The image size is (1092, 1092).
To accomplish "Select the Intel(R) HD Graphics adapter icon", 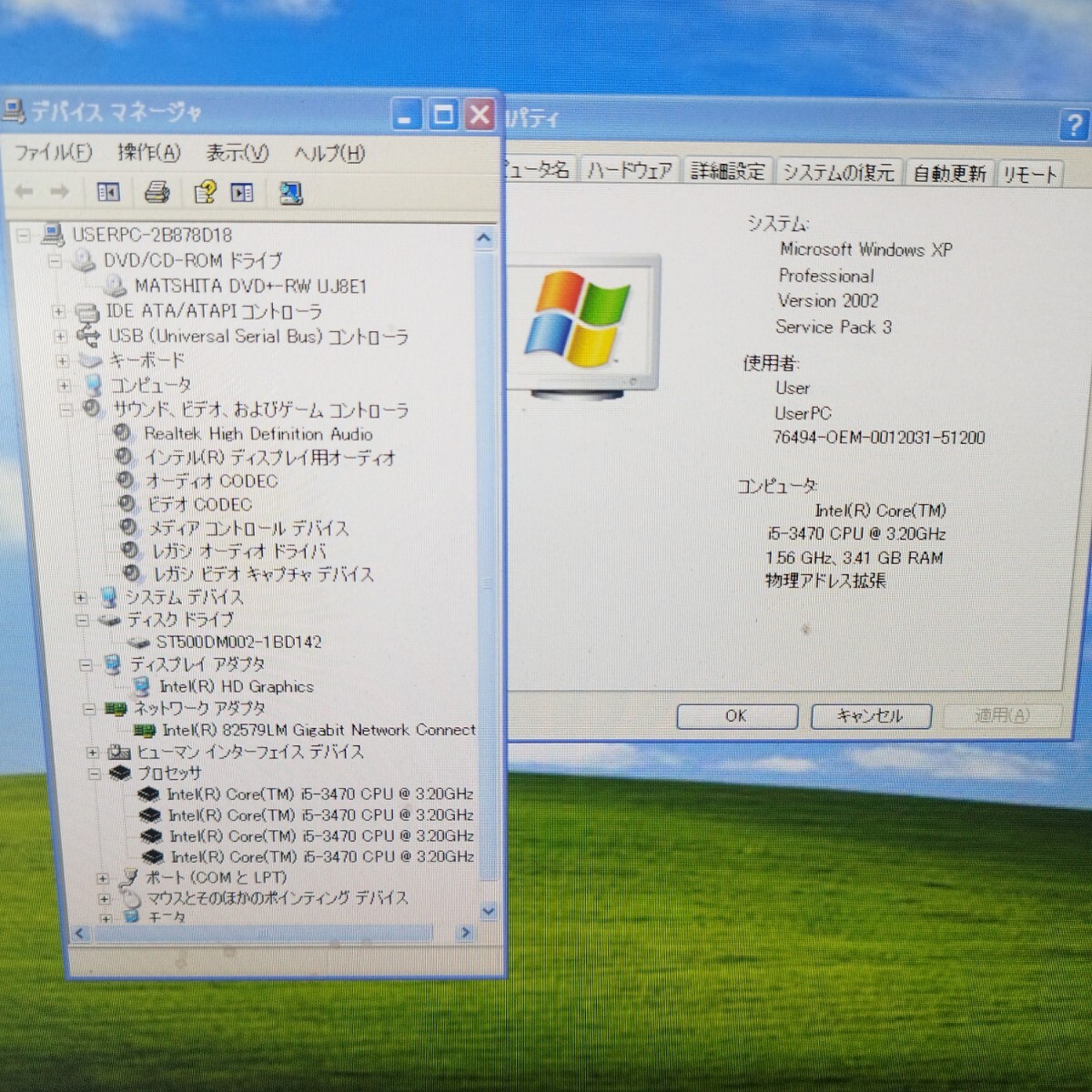I will (x=142, y=686).
